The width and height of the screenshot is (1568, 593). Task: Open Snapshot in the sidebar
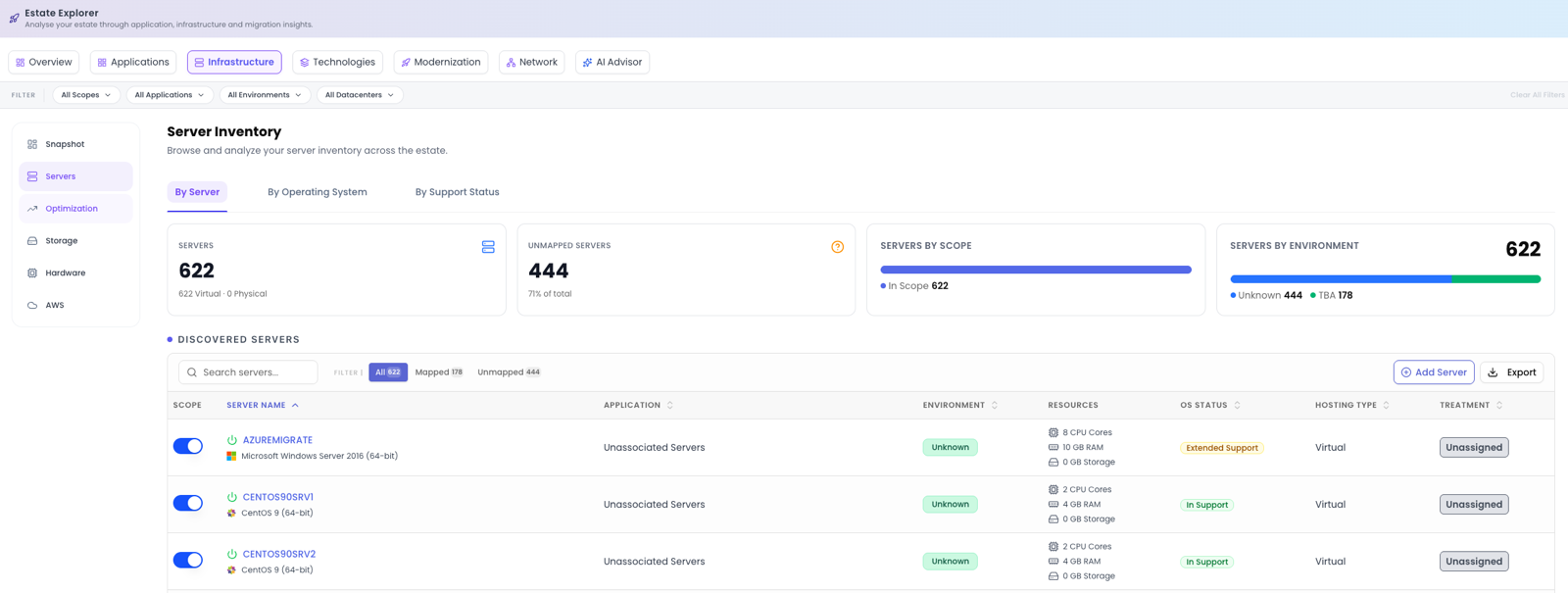tap(75, 144)
